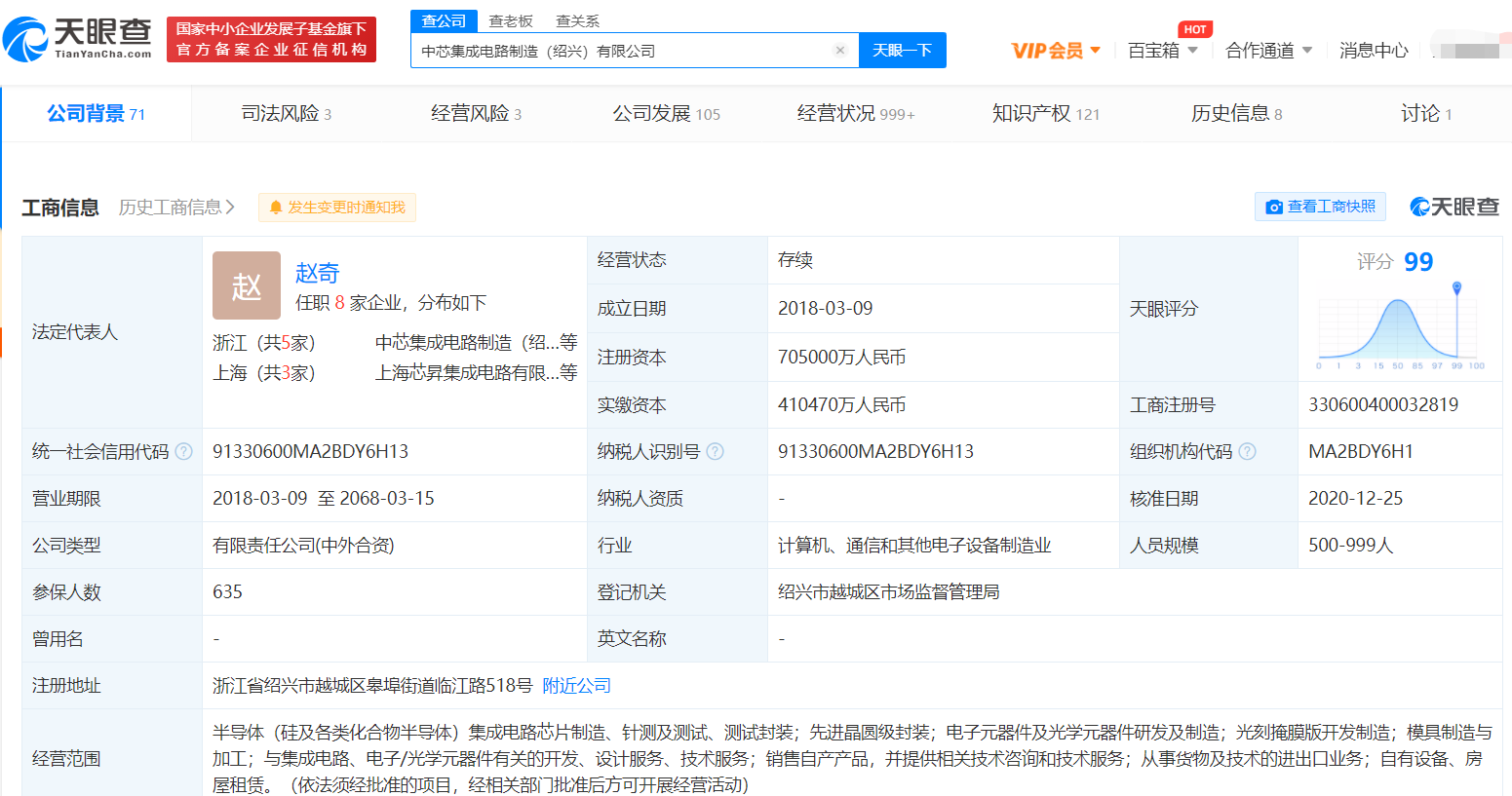Click the 统一社会信用代码 value 91330600MA2BDY6H13
This screenshot has height=796, width=1512.
[310, 452]
